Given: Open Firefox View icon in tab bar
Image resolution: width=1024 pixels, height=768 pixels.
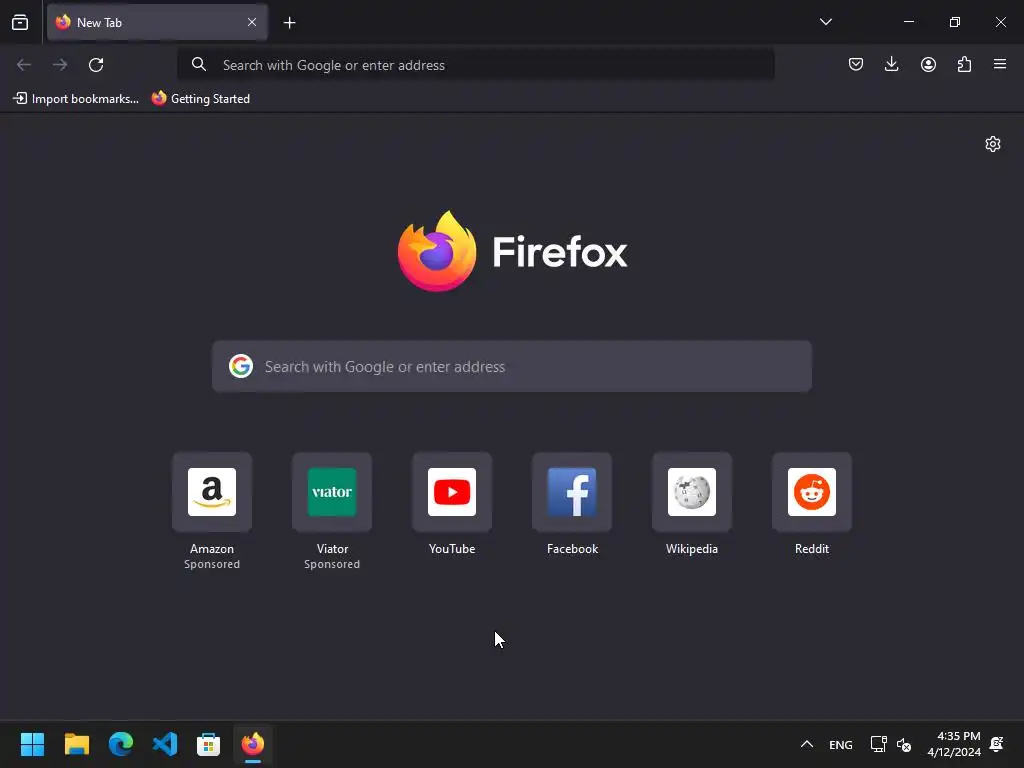Looking at the screenshot, I should tap(20, 22).
